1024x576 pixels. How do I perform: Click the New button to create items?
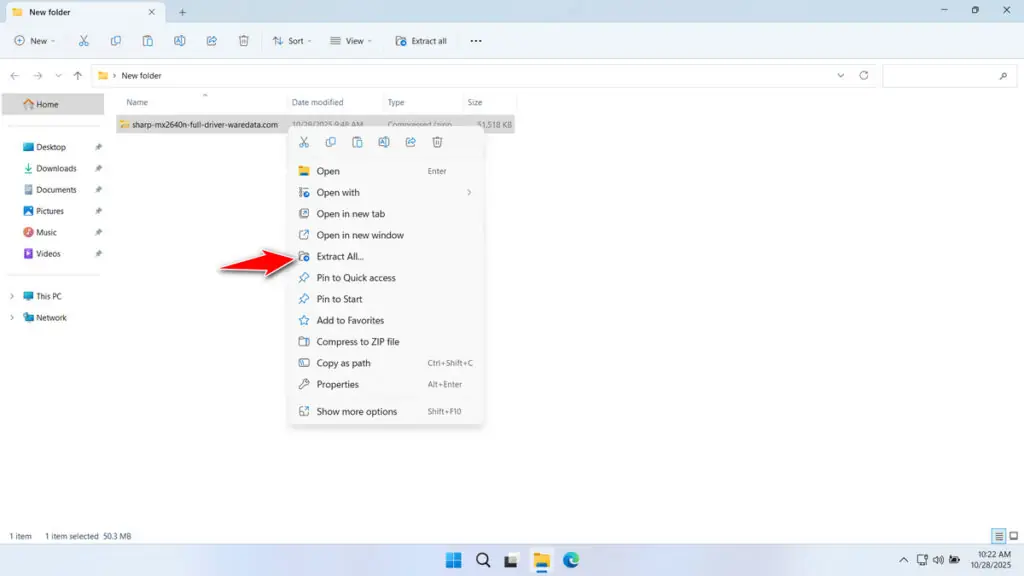coord(35,40)
